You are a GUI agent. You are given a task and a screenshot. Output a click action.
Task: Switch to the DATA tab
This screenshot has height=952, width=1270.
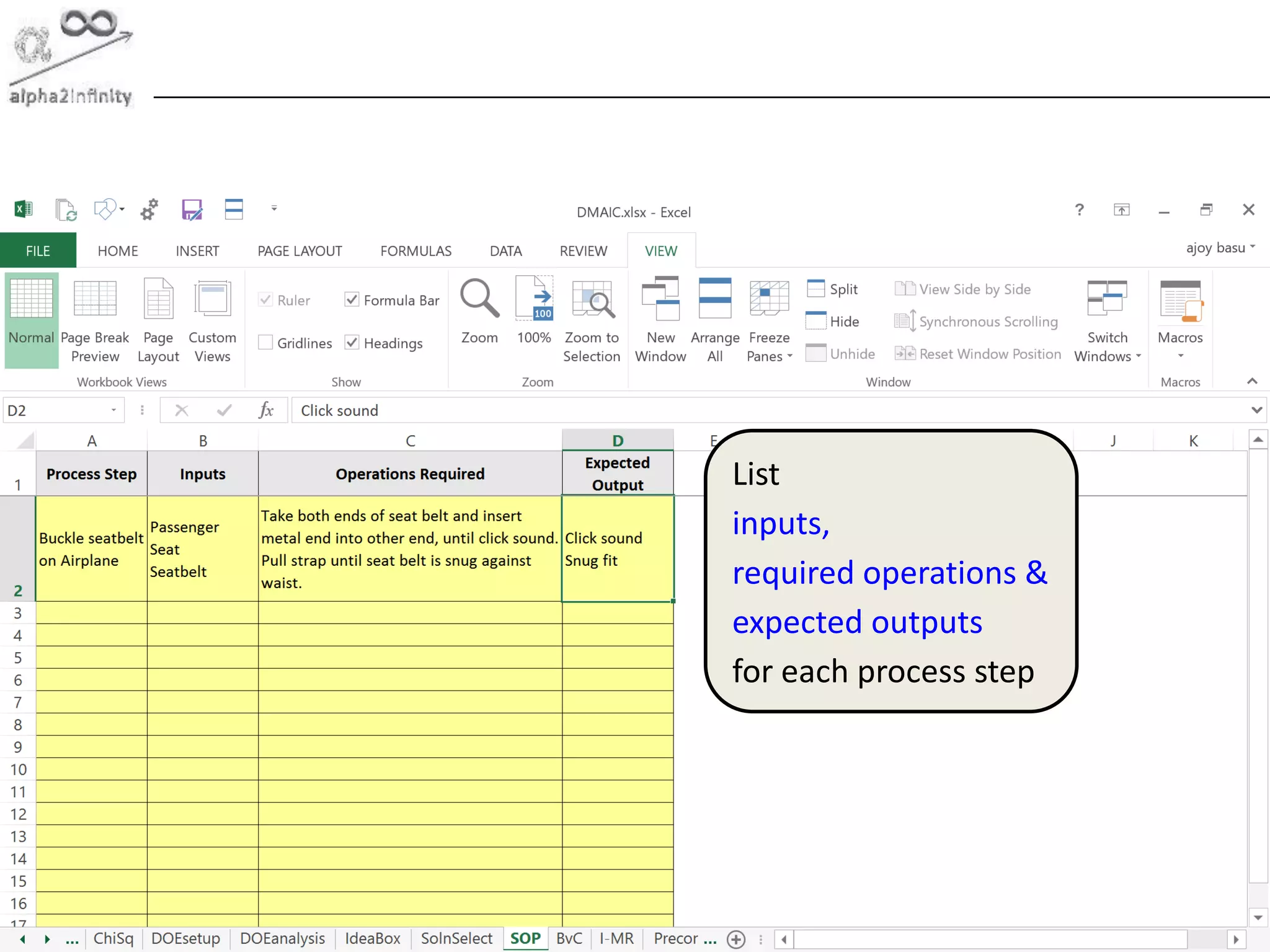pos(505,251)
